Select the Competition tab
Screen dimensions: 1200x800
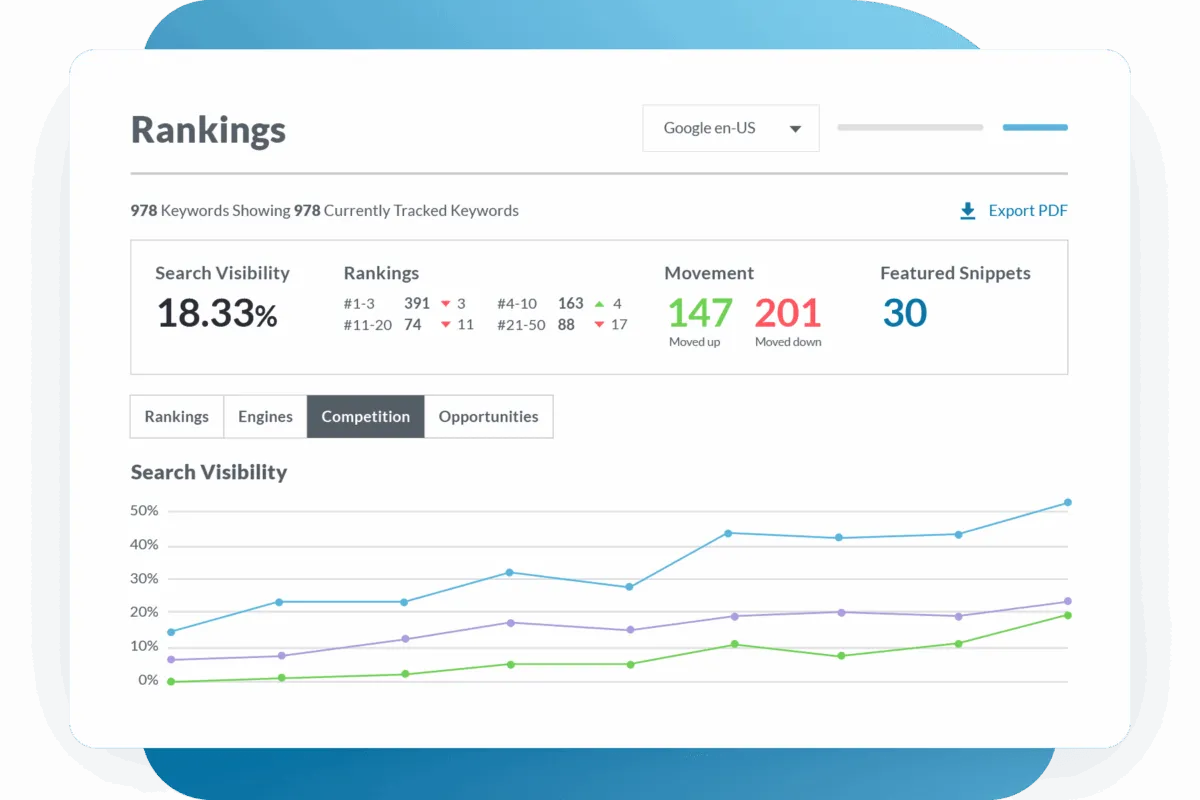click(x=365, y=417)
